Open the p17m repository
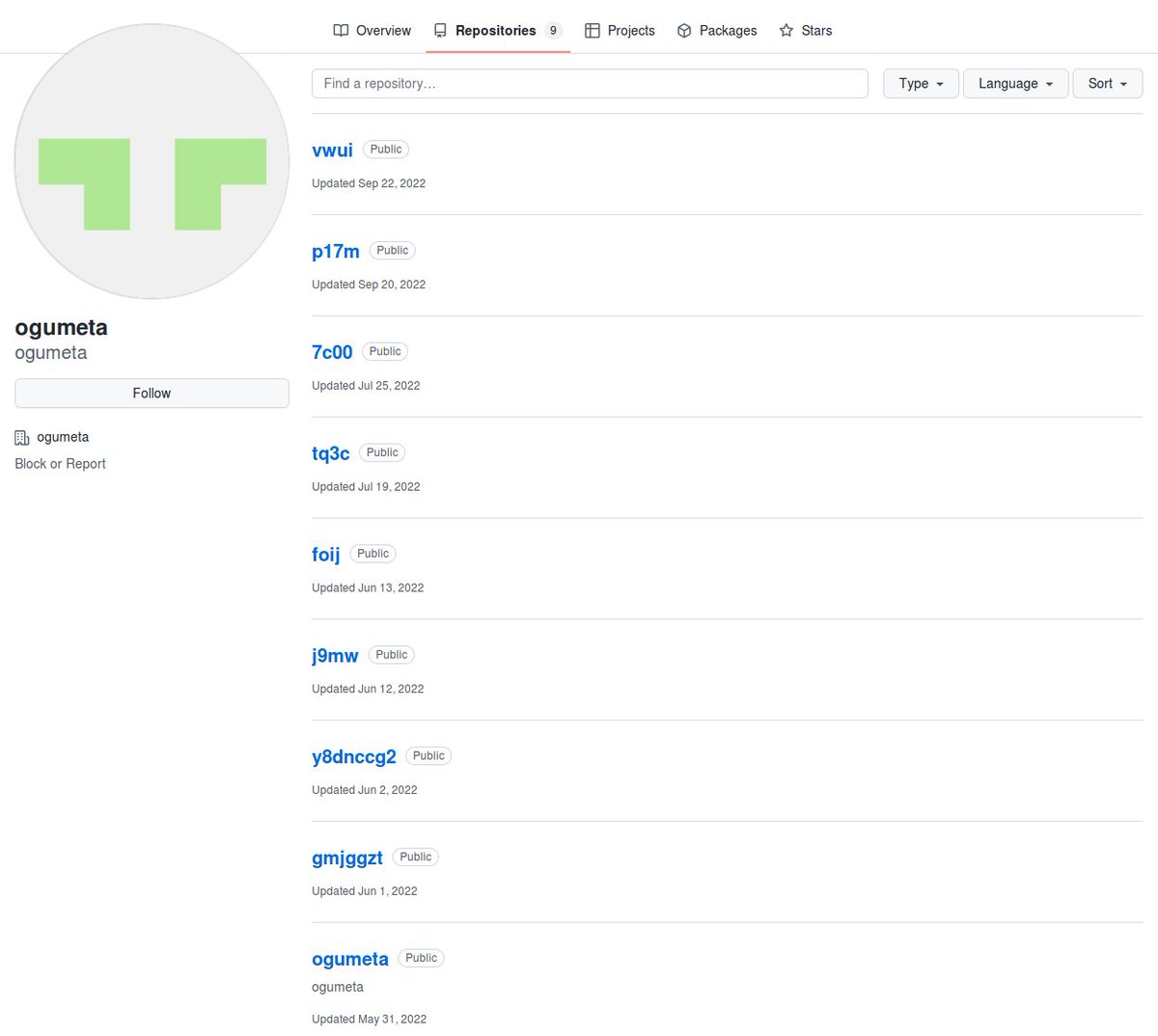1158x1036 pixels. (x=336, y=252)
